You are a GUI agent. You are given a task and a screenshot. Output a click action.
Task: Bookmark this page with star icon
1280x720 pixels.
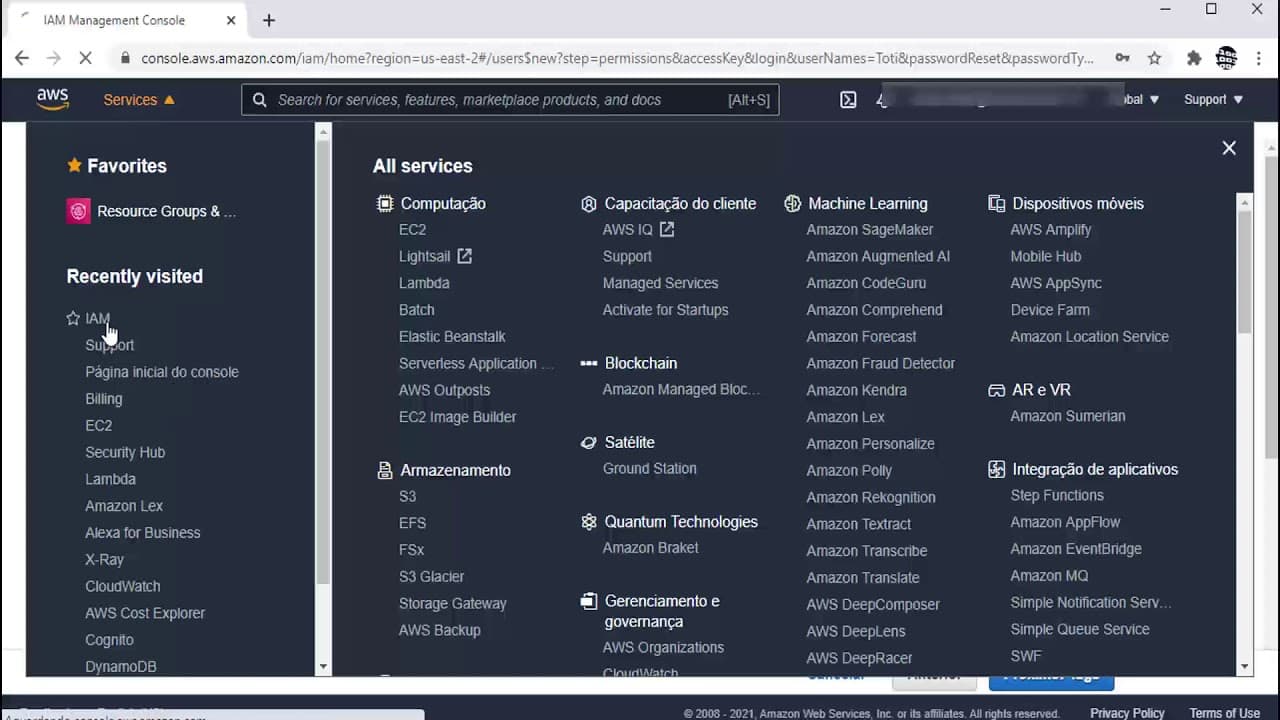[x=1154, y=58]
